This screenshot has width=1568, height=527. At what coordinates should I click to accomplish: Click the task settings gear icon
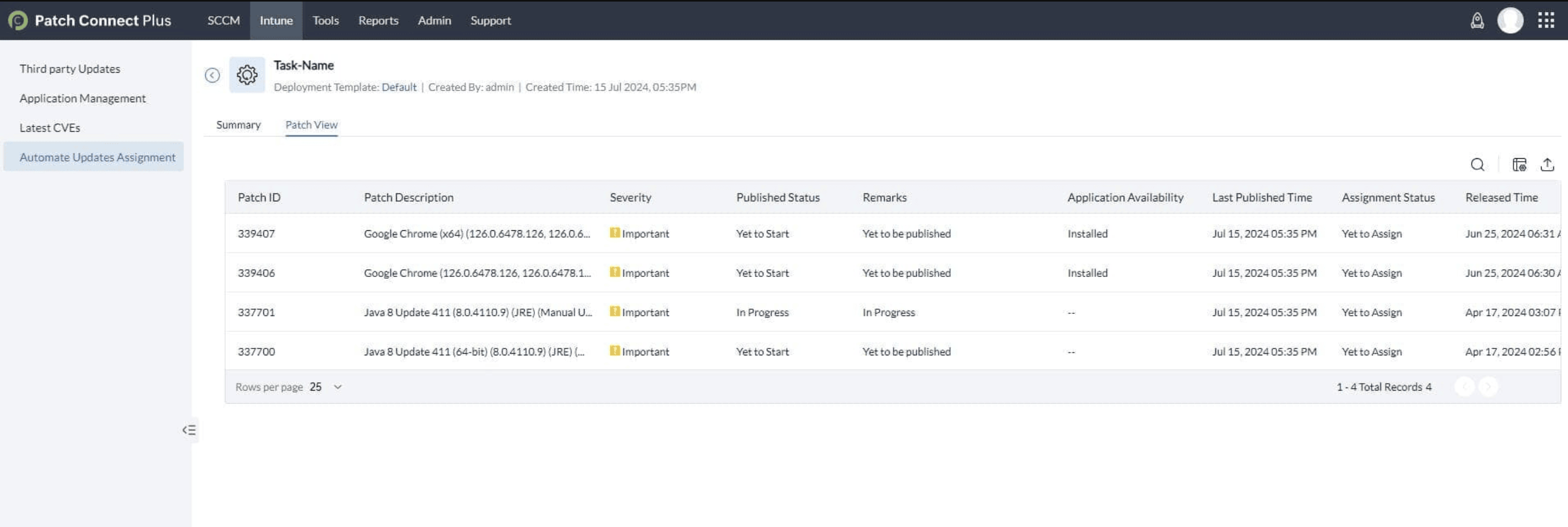[x=247, y=75]
